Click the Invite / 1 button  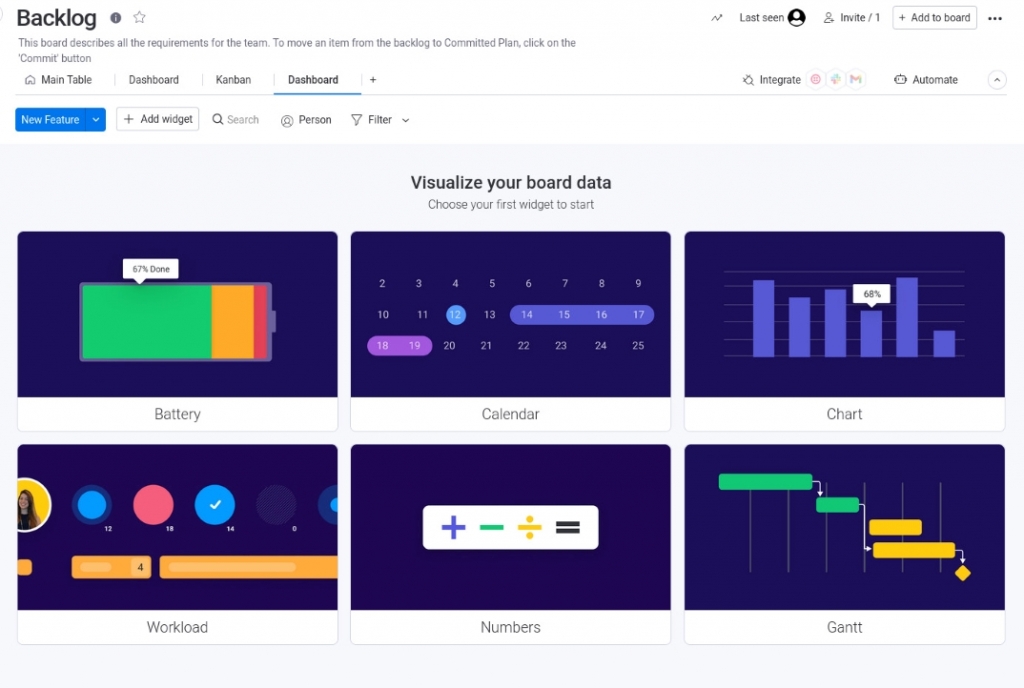[x=851, y=18]
